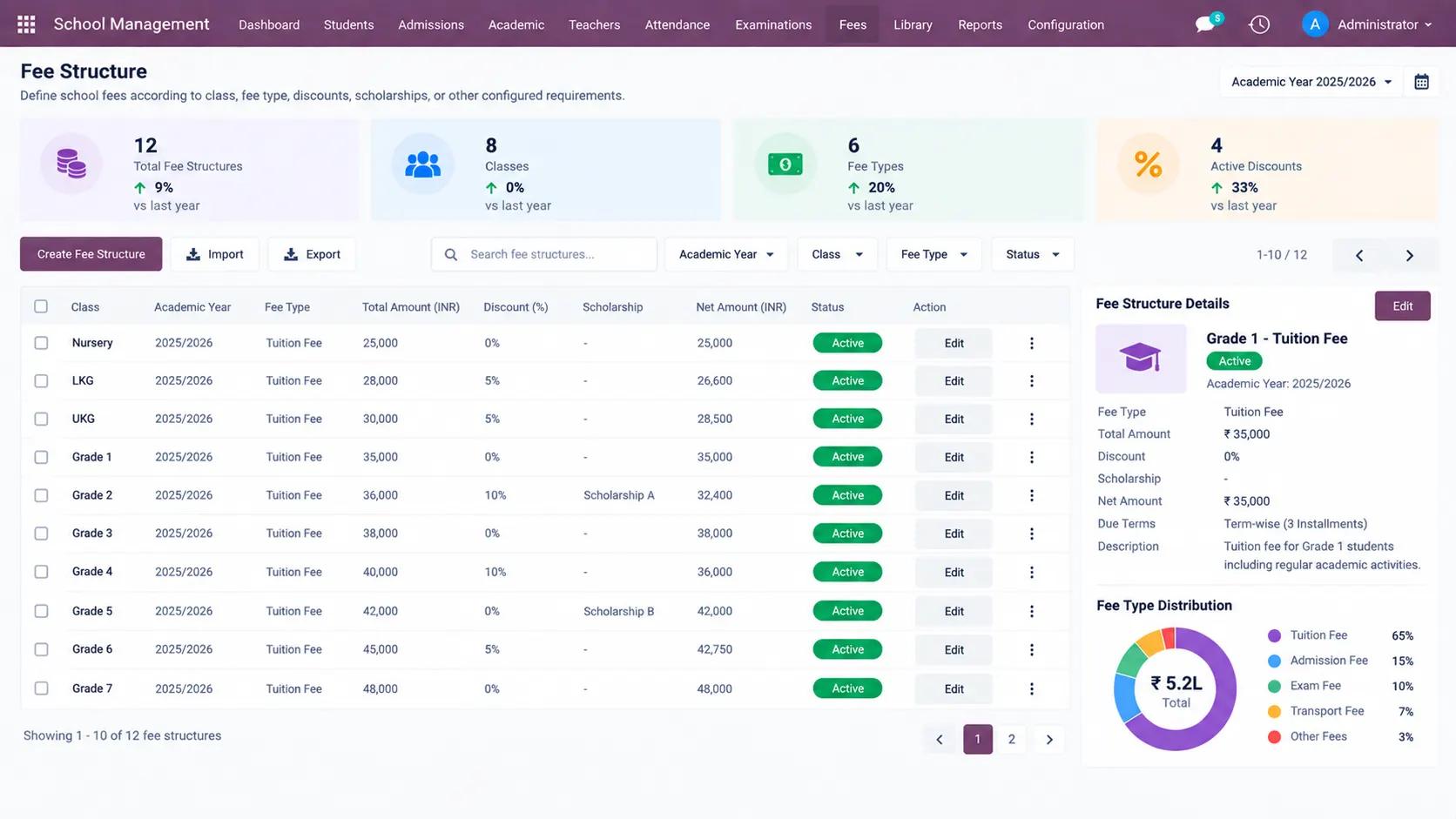1456x819 pixels.
Task: Open the apps grid menu icon
Action: [x=26, y=24]
